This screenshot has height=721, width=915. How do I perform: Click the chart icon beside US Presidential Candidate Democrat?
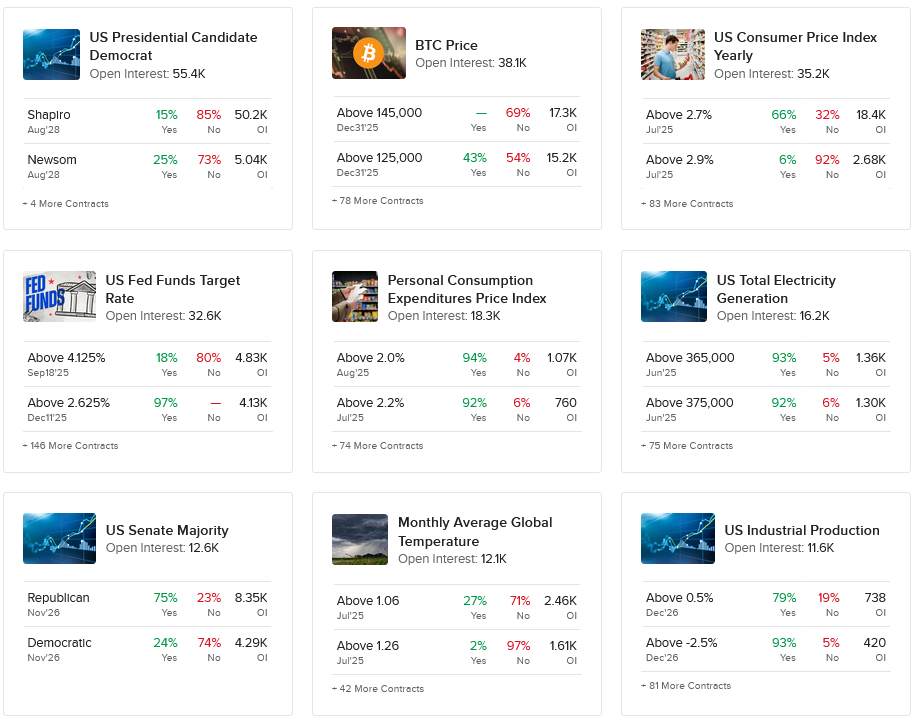(50, 54)
